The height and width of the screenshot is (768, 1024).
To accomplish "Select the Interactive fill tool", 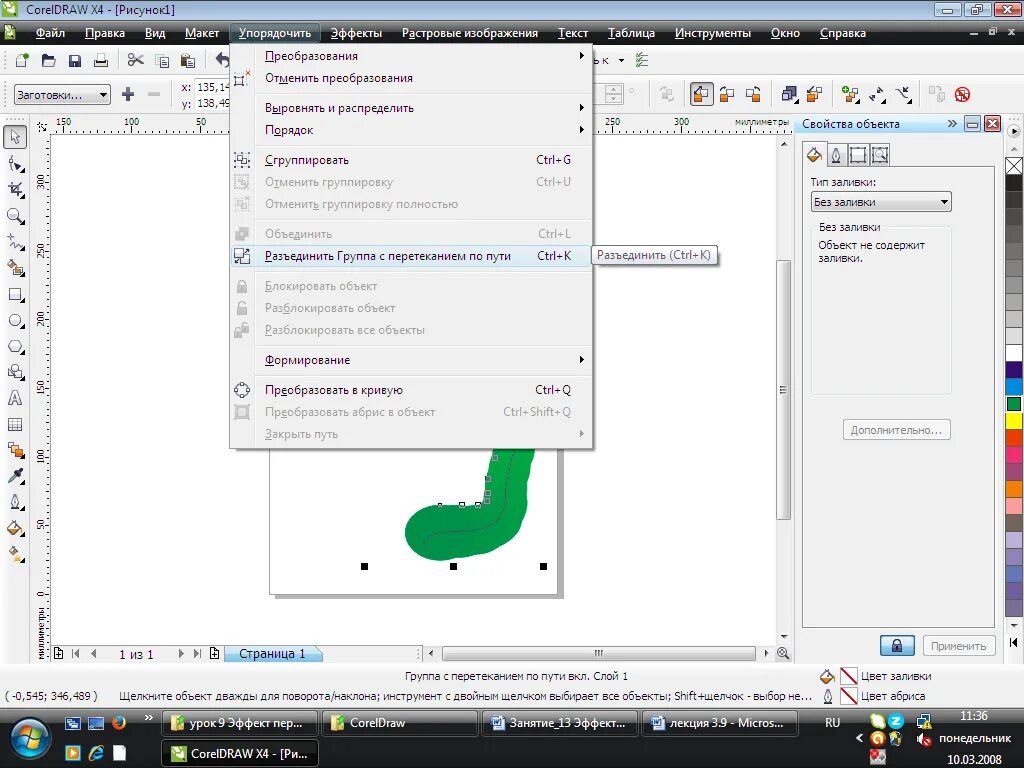I will (x=15, y=554).
